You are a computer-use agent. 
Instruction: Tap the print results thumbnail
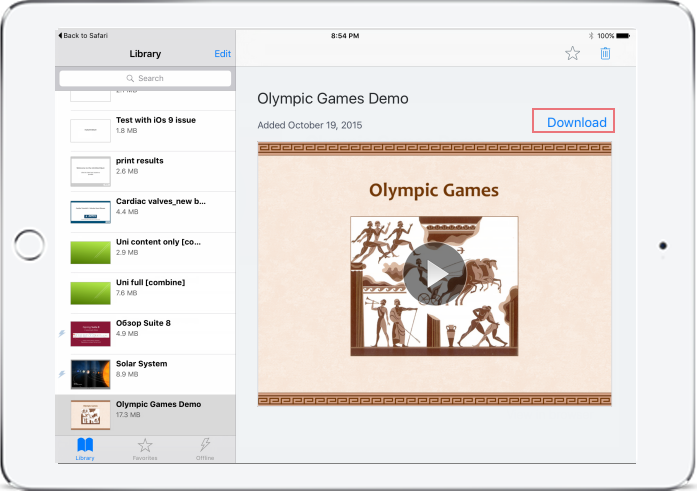click(90, 172)
